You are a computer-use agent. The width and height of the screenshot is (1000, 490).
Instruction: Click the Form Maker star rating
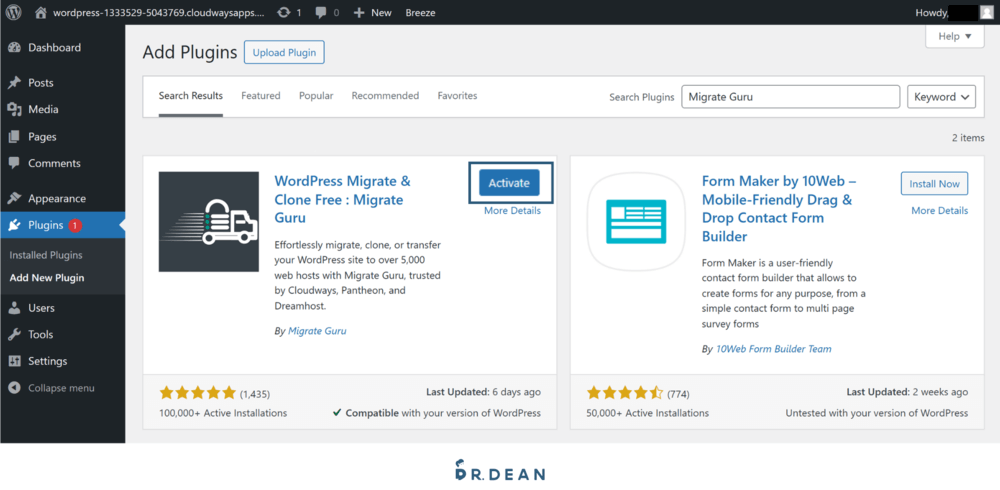[625, 393]
